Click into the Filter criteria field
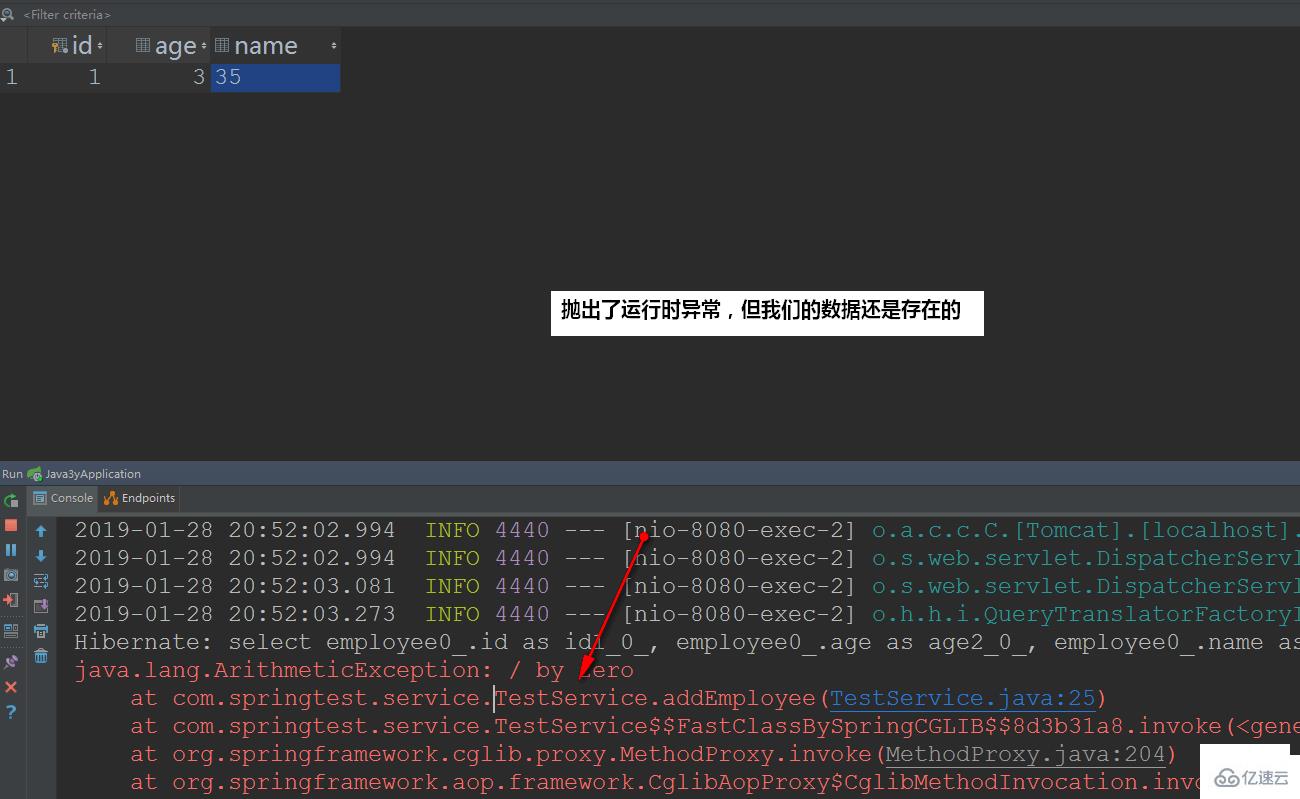The height and width of the screenshot is (799, 1300). tap(67, 15)
